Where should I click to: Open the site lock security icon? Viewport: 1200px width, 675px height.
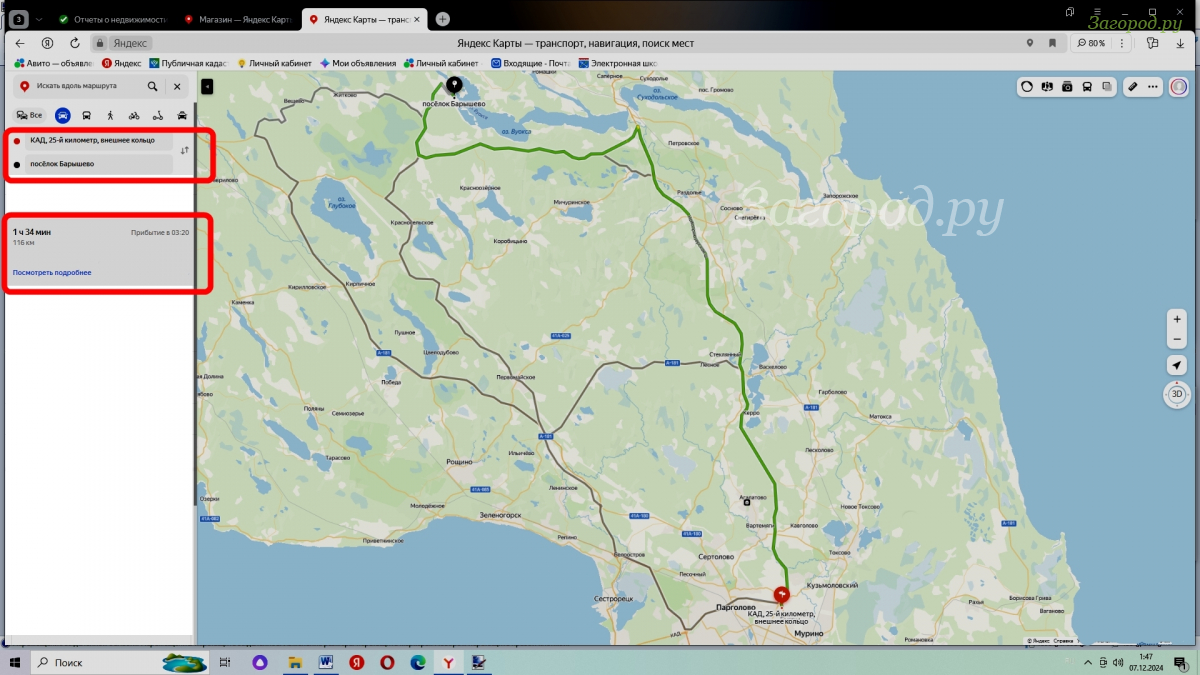[99, 43]
